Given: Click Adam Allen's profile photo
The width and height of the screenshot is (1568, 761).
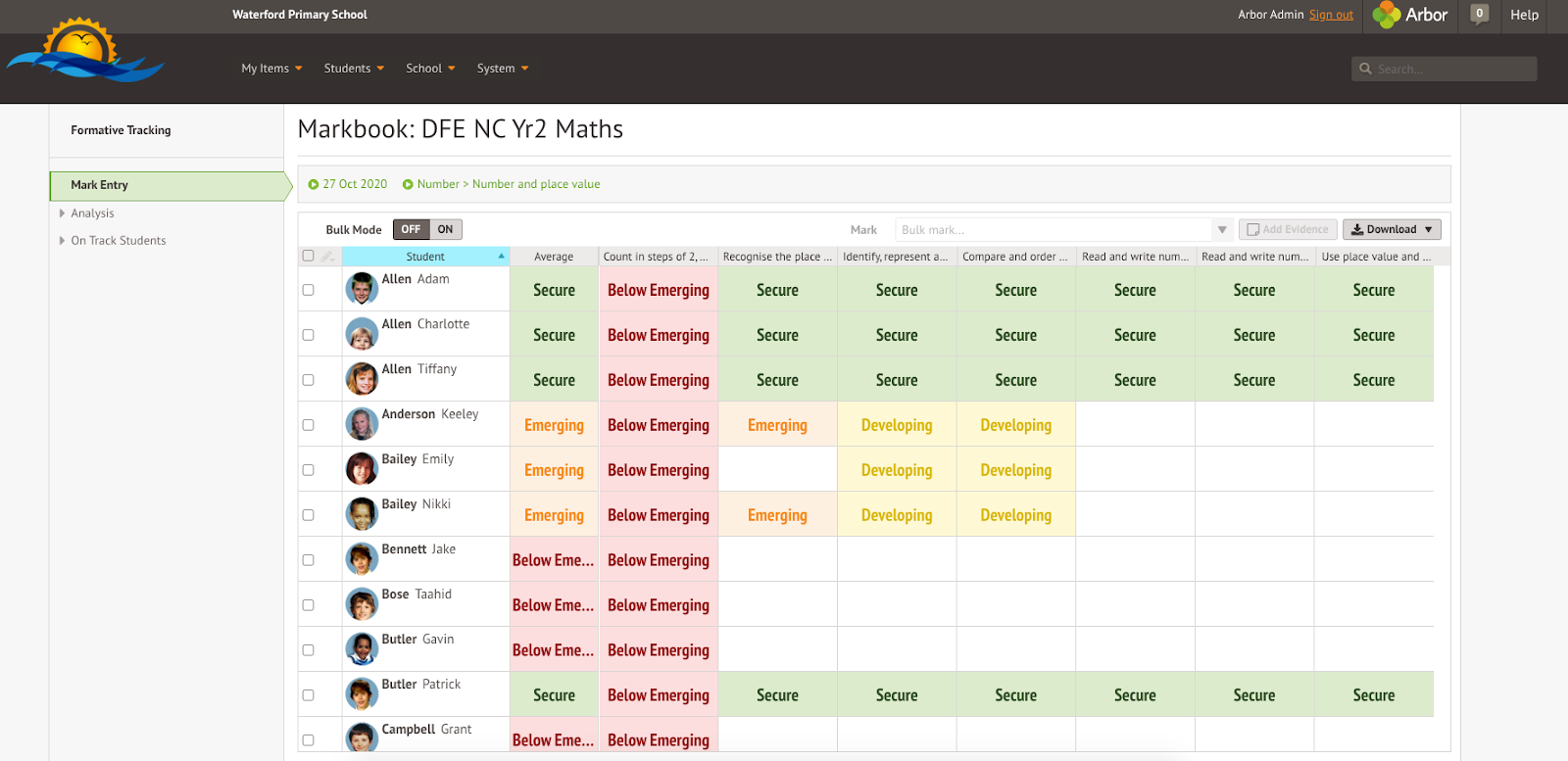Looking at the screenshot, I should tap(362, 289).
